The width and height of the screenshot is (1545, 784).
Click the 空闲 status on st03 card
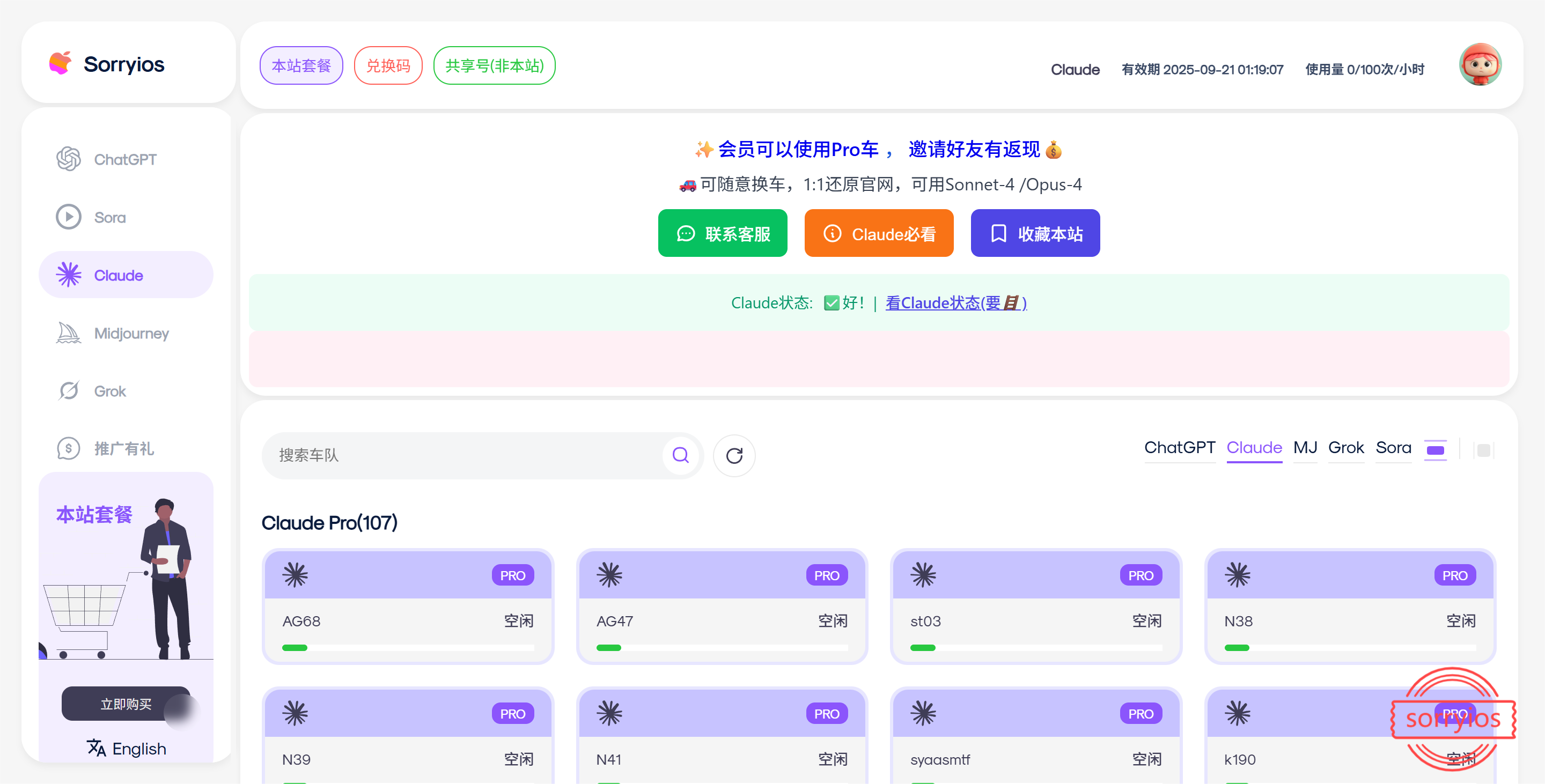tap(1147, 621)
